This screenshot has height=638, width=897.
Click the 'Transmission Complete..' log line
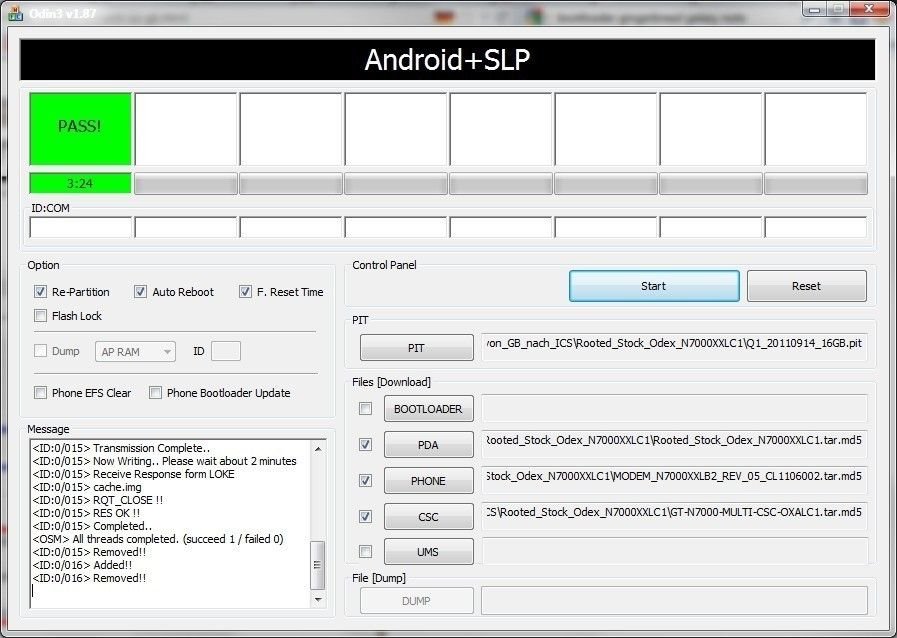pos(121,448)
